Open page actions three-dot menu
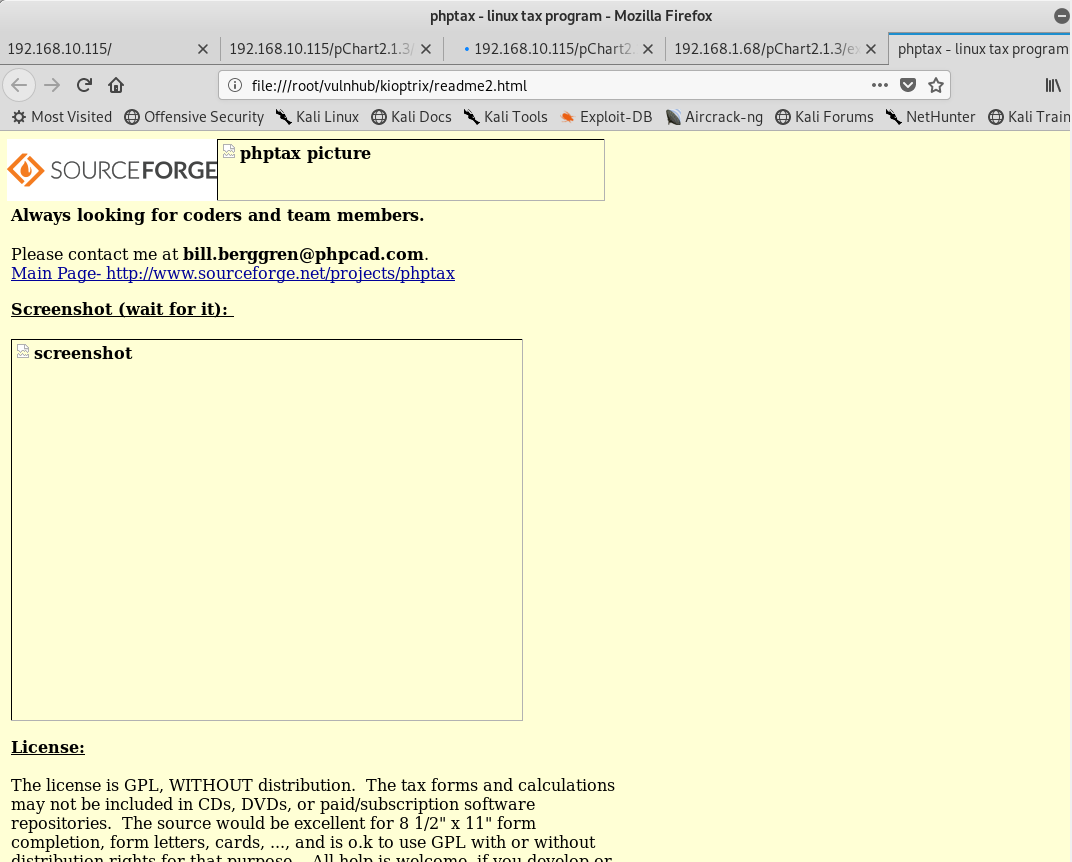 click(880, 85)
